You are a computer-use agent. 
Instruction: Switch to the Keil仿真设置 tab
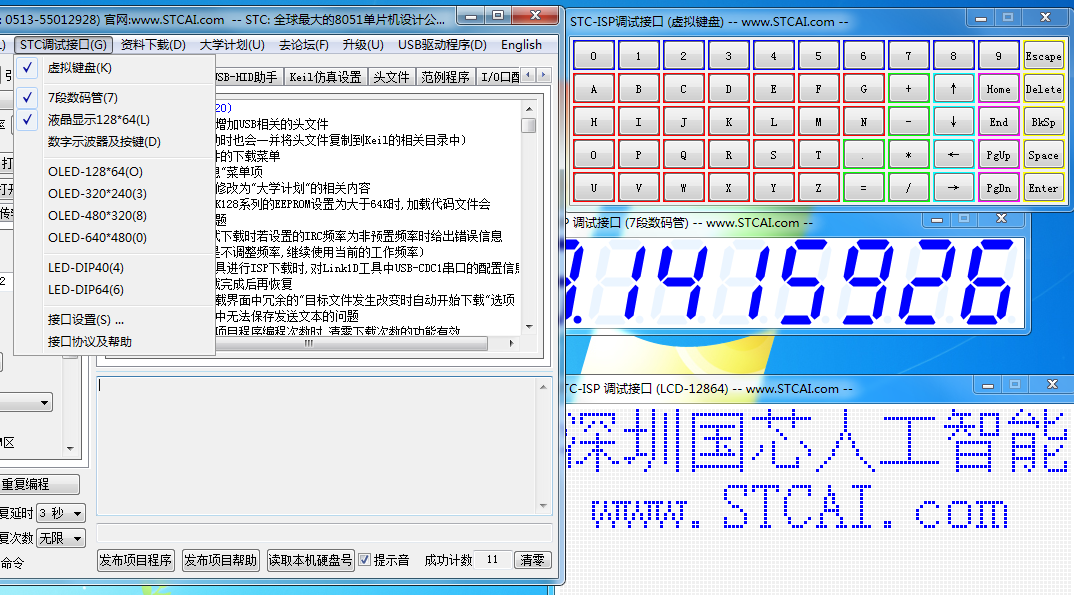coord(325,77)
